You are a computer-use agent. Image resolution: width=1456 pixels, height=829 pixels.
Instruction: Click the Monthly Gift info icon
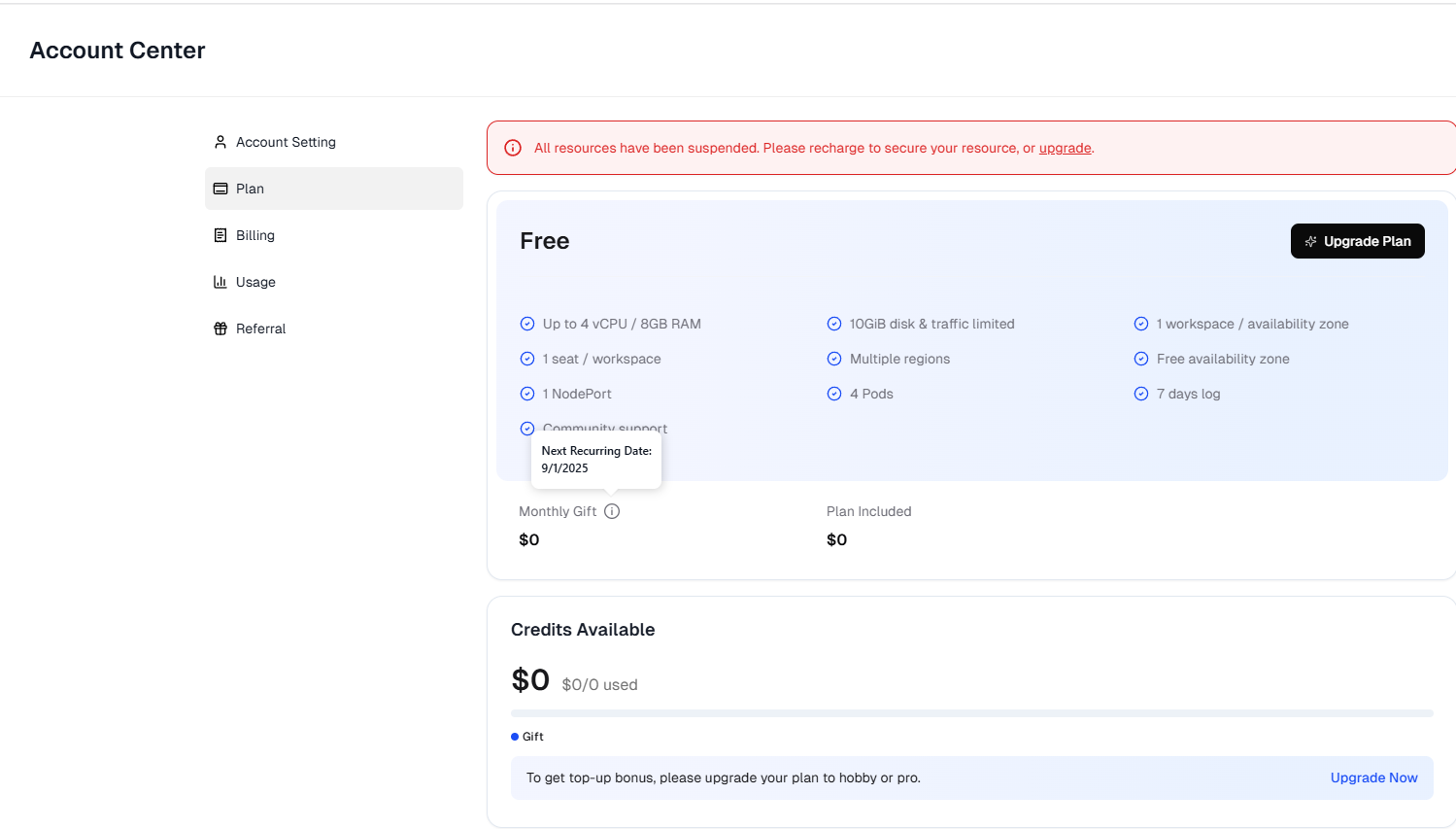(x=612, y=511)
